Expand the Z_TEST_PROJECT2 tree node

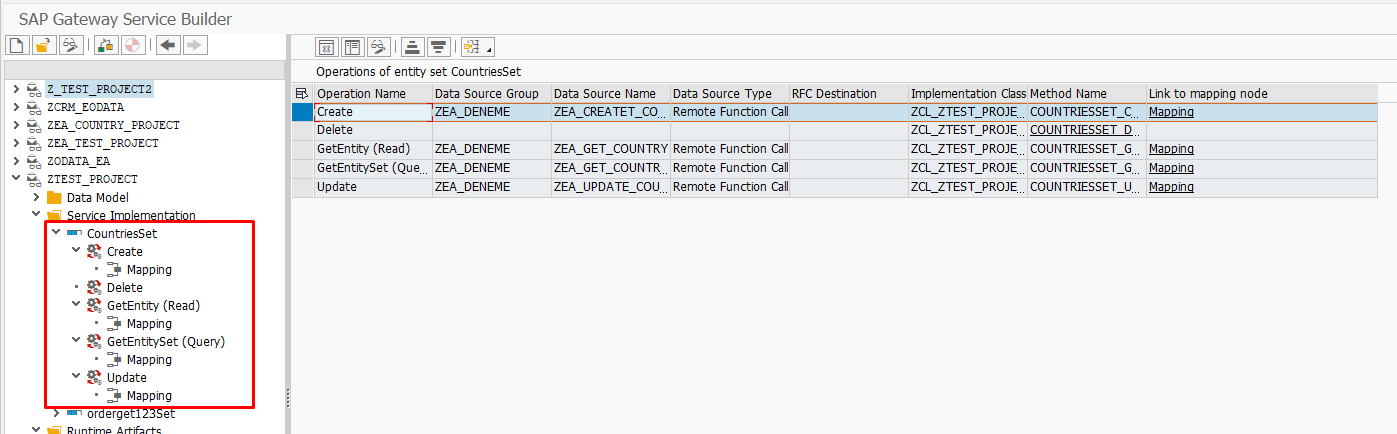tap(16, 89)
